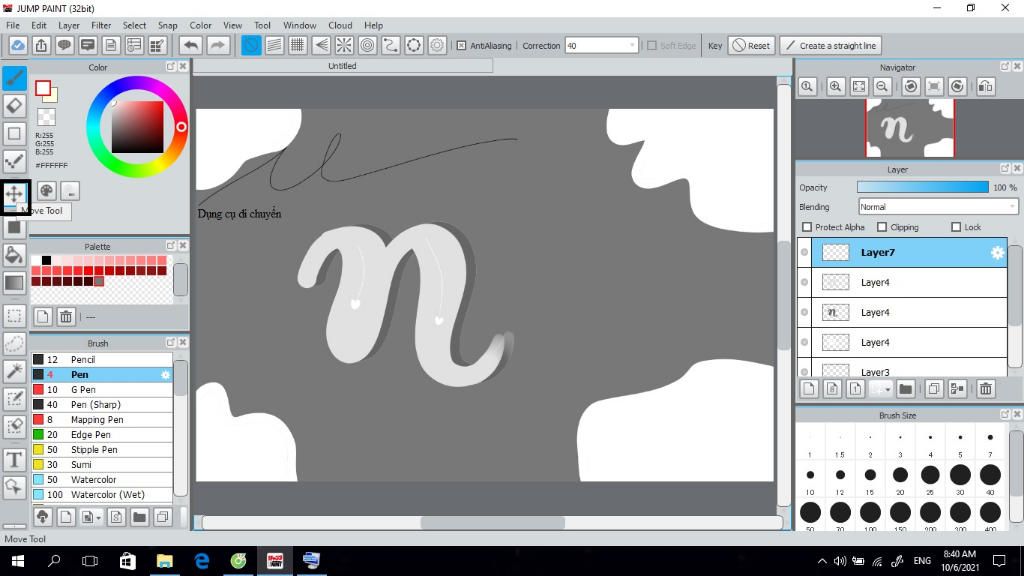Select the rectangular Select tool
Screen dimensions: 1024x576
click(14, 316)
